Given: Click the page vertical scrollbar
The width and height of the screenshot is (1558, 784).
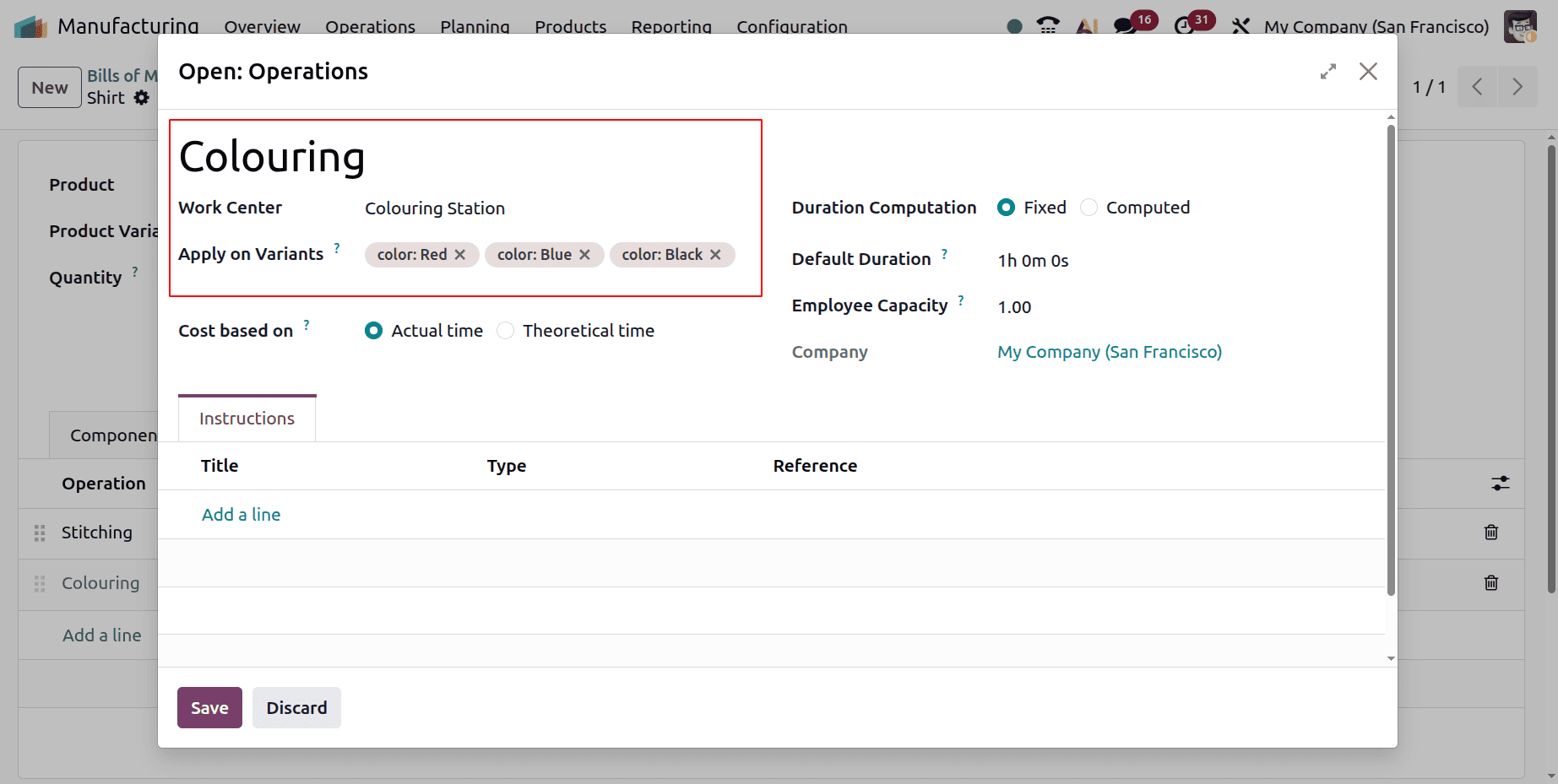Looking at the screenshot, I should point(1551,369).
